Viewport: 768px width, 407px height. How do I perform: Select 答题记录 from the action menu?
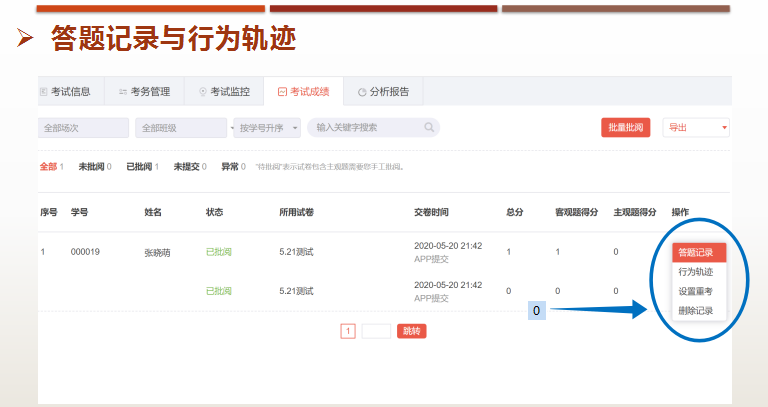(x=696, y=253)
